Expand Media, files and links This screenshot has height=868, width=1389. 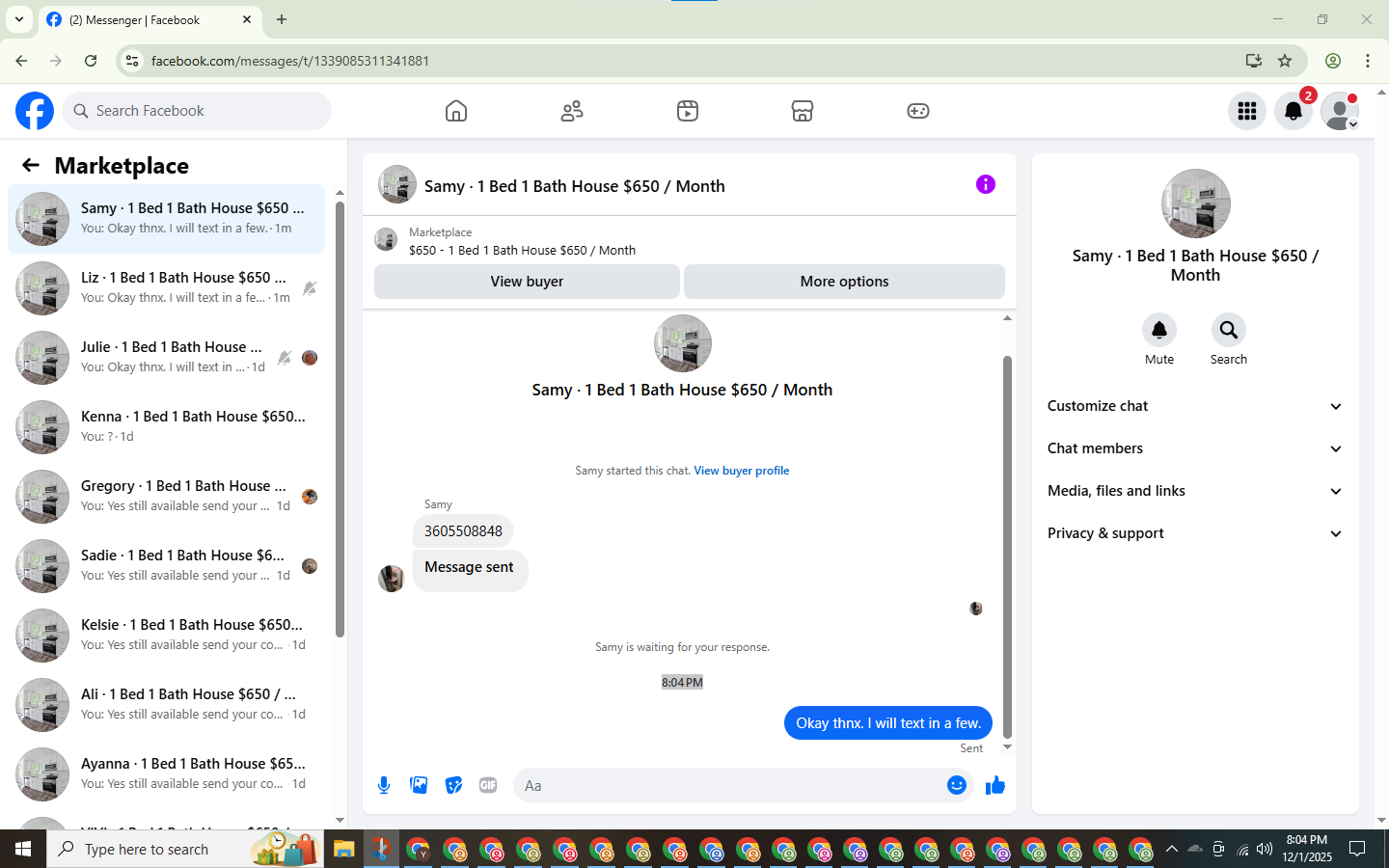[1195, 491]
